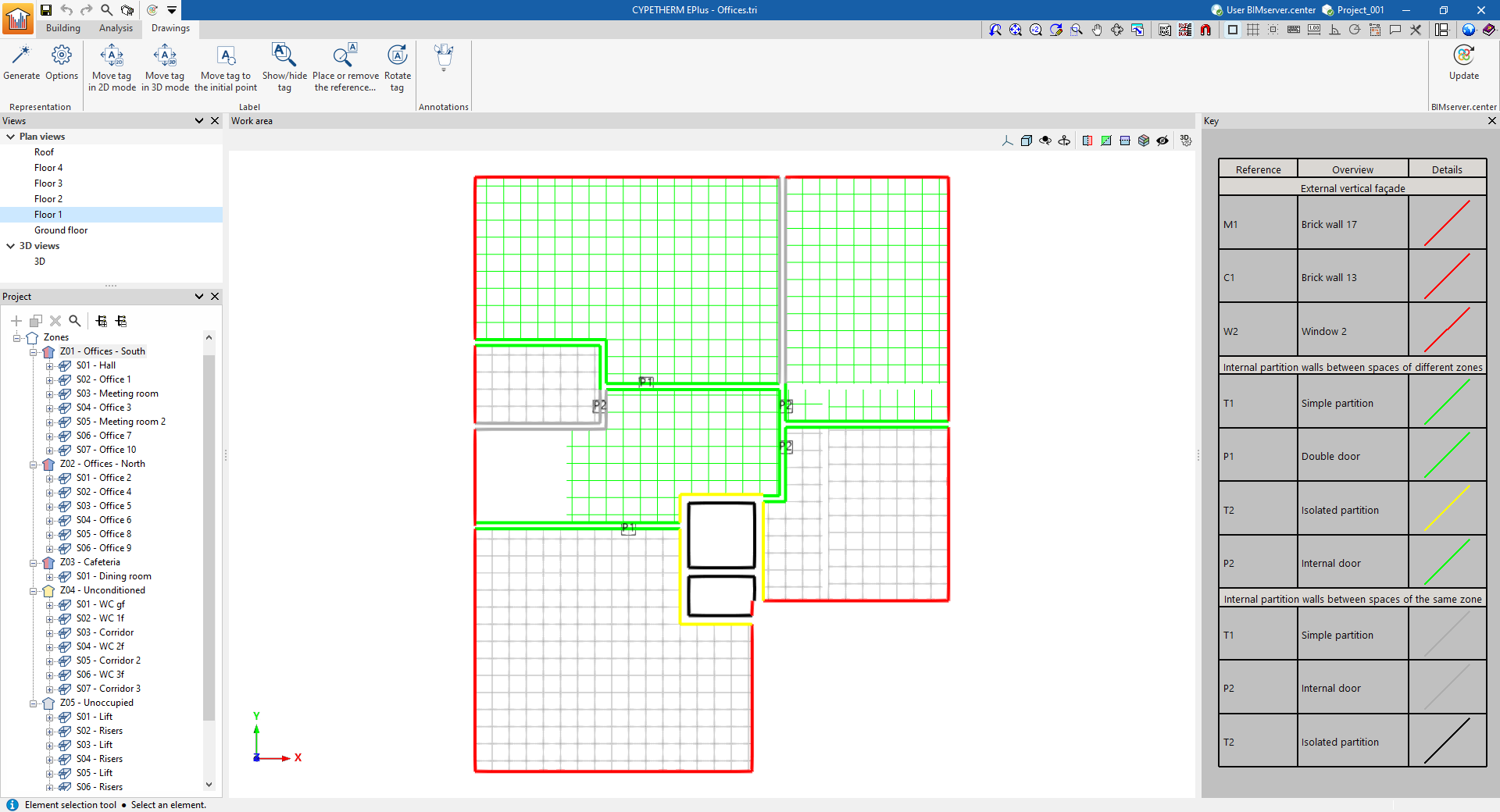Toggle the dimension 1.00 display icon
Screen dimensions: 1500x812
(1314, 30)
